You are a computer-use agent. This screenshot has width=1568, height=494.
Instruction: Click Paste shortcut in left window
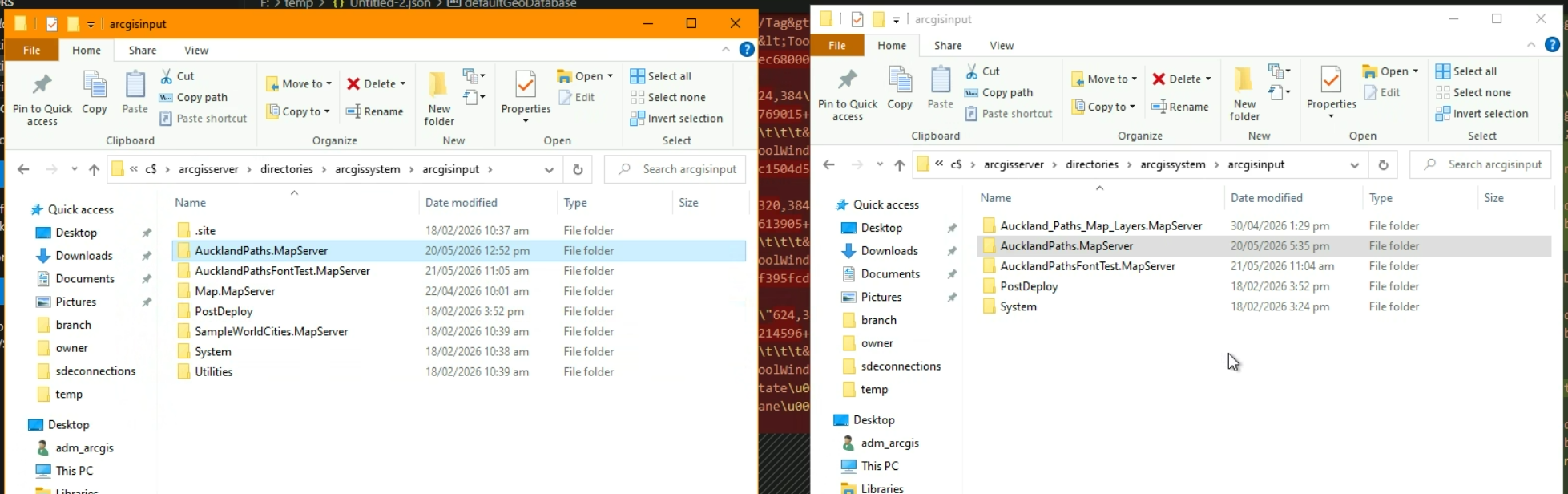point(204,118)
